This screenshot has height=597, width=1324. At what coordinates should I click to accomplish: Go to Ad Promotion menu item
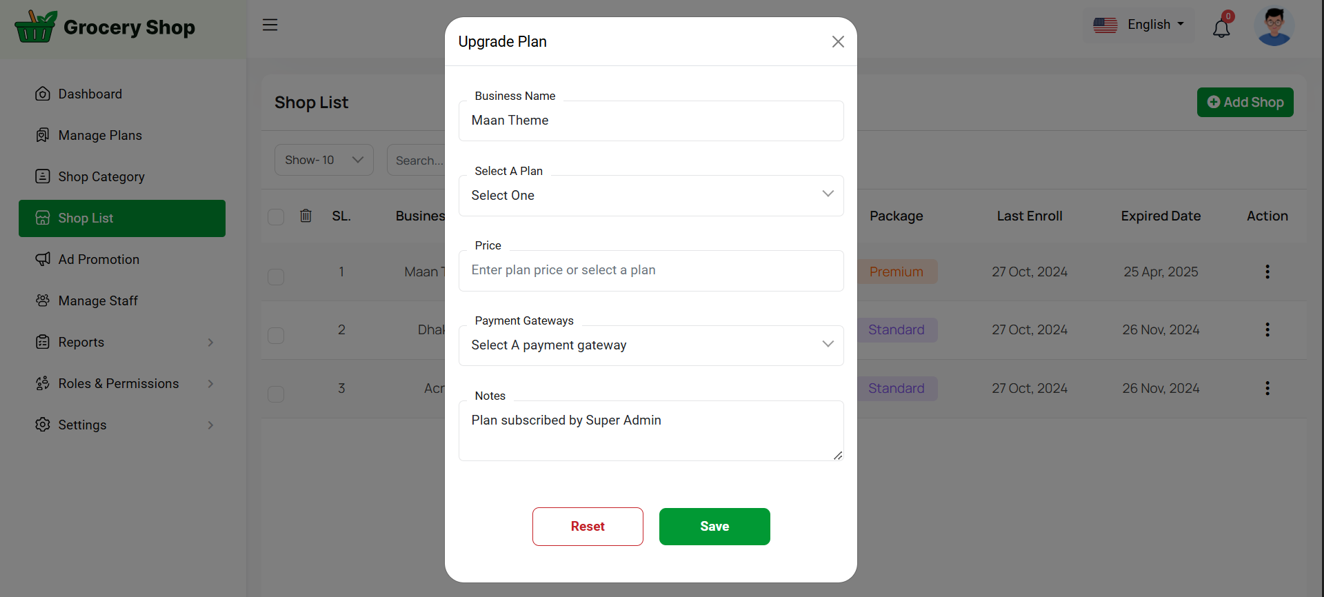(x=98, y=259)
